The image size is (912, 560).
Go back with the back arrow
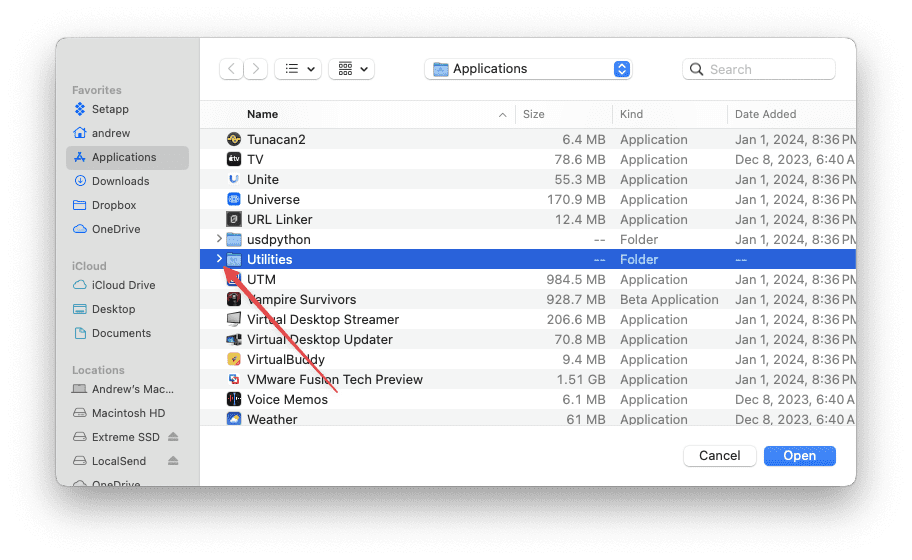[x=231, y=69]
